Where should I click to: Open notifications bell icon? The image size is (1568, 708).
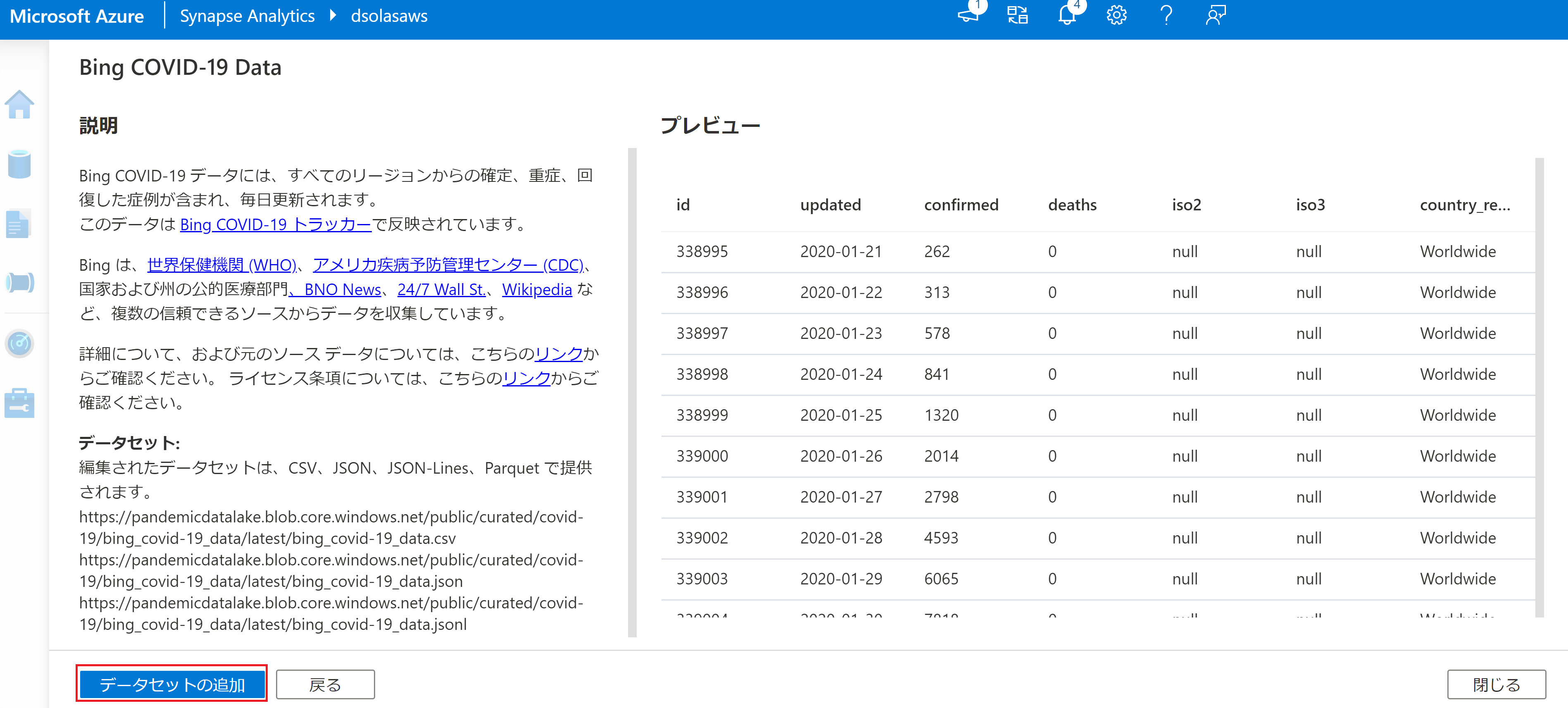click(1067, 15)
